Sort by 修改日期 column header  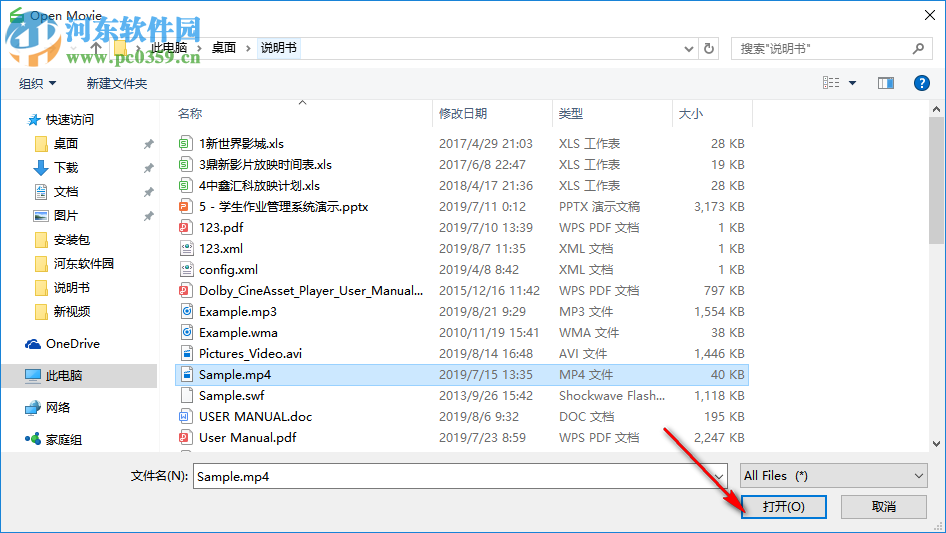(x=463, y=113)
